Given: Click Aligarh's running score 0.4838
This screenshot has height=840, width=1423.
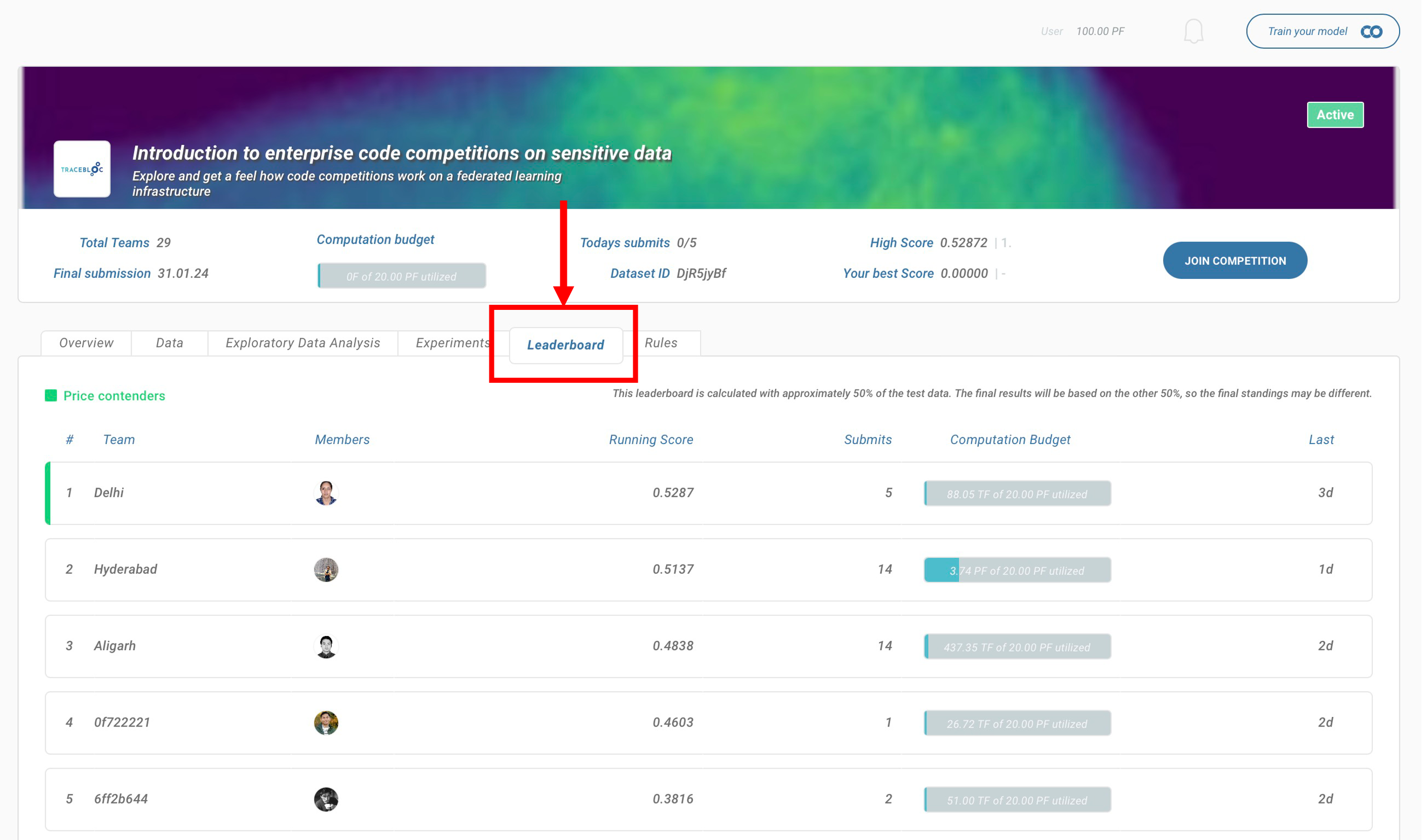Looking at the screenshot, I should pos(673,645).
